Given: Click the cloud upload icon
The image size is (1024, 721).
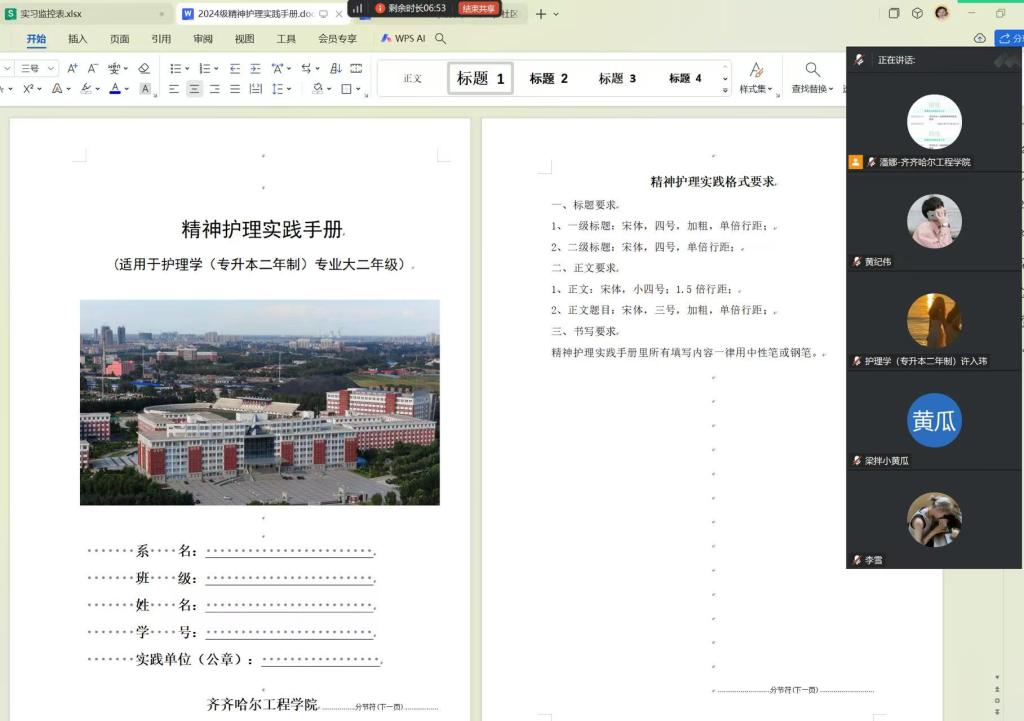Looking at the screenshot, I should pyautogui.click(x=979, y=39).
